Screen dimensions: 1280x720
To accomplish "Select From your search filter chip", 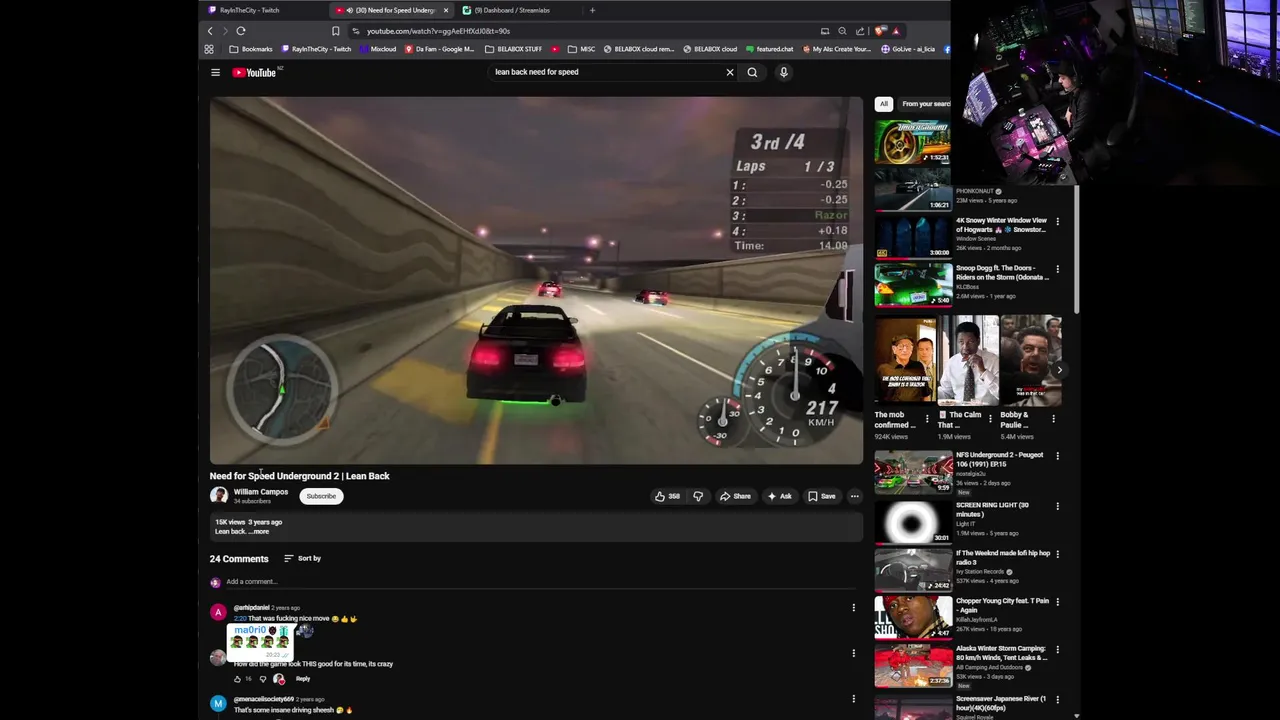I will tap(926, 104).
